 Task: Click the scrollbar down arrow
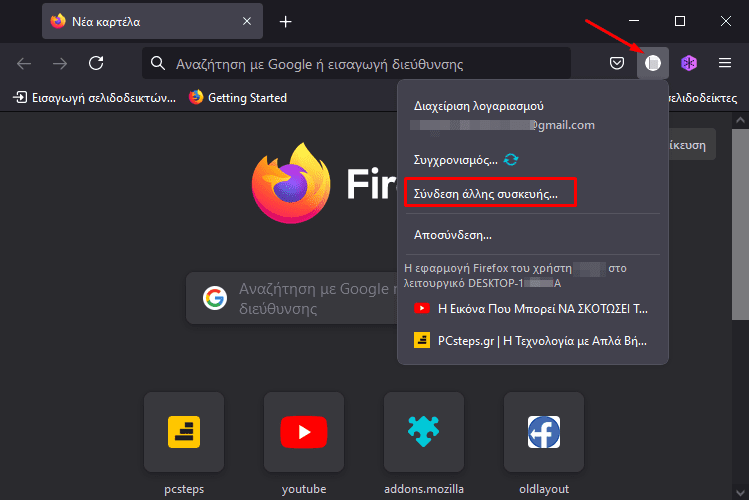point(740,492)
